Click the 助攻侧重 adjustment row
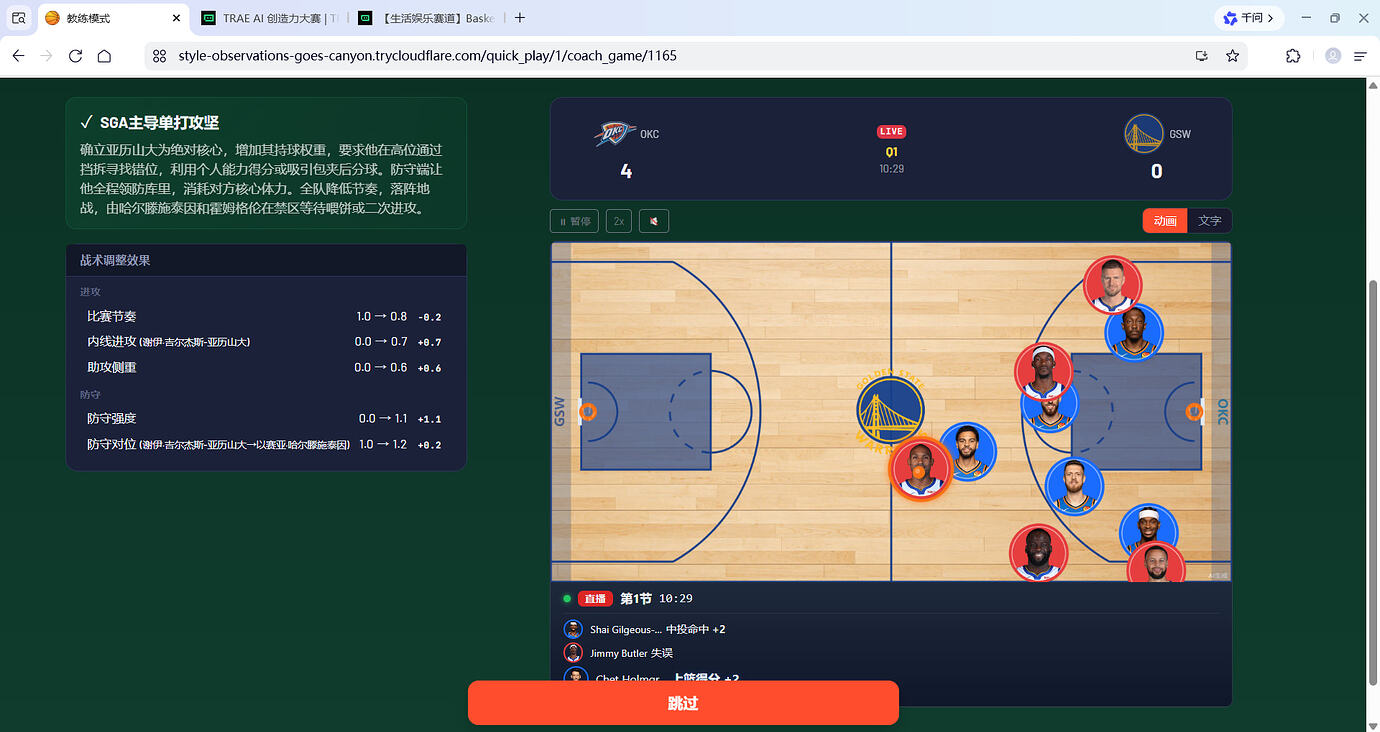Image resolution: width=1380 pixels, height=732 pixels. tap(266, 367)
